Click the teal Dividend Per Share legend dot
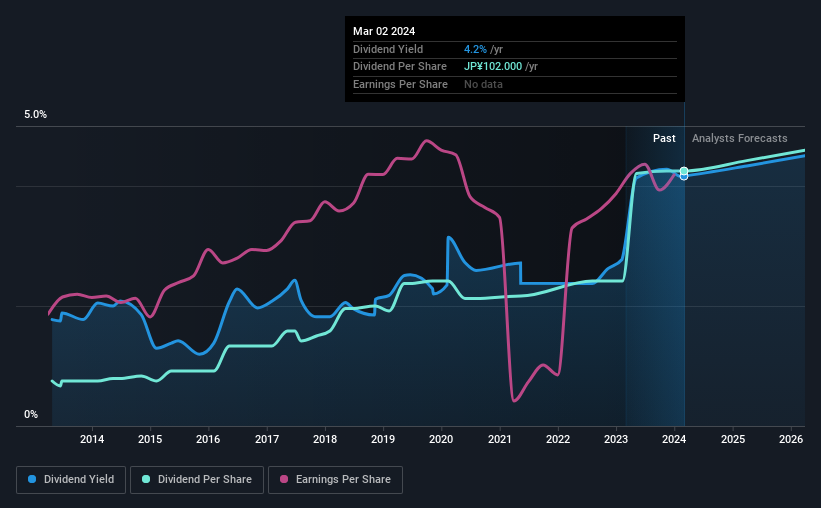Screen dimensions: 821x508 click(x=146, y=479)
